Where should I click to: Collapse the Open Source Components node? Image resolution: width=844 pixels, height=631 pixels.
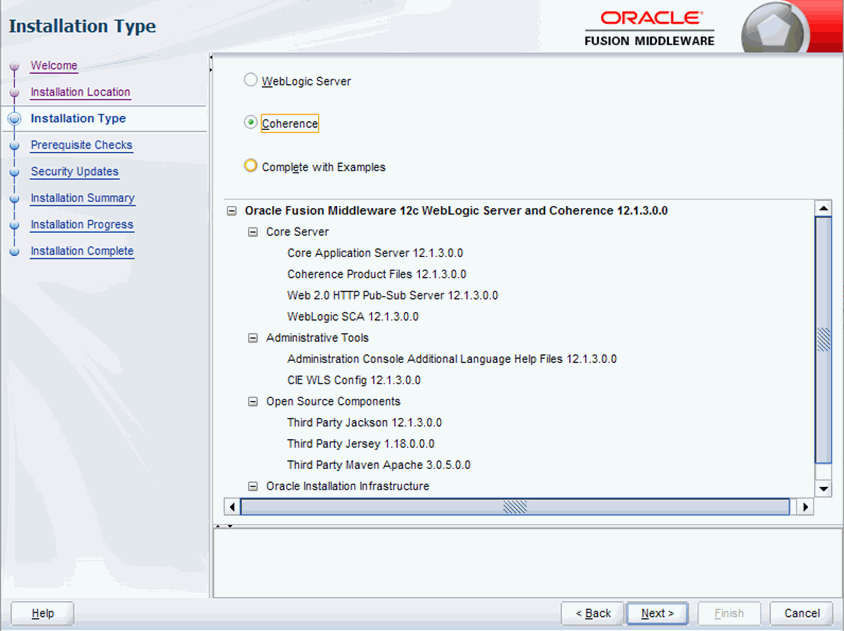[253, 402]
